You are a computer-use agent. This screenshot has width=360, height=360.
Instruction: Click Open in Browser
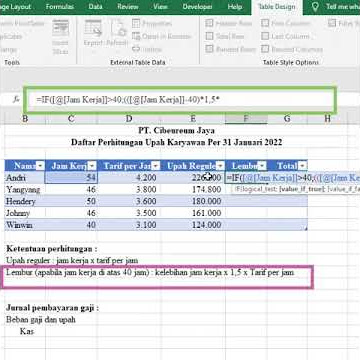[x=162, y=36]
